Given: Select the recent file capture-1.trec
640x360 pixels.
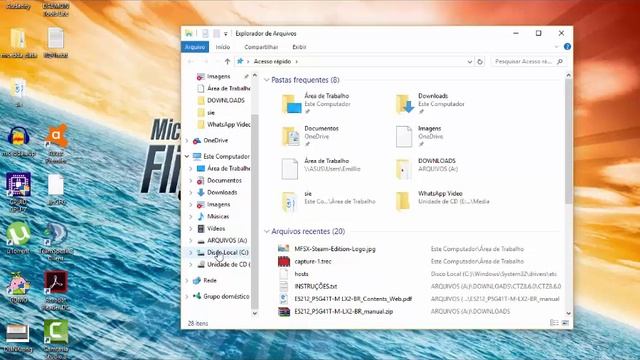Looking at the screenshot, I should point(313,261).
